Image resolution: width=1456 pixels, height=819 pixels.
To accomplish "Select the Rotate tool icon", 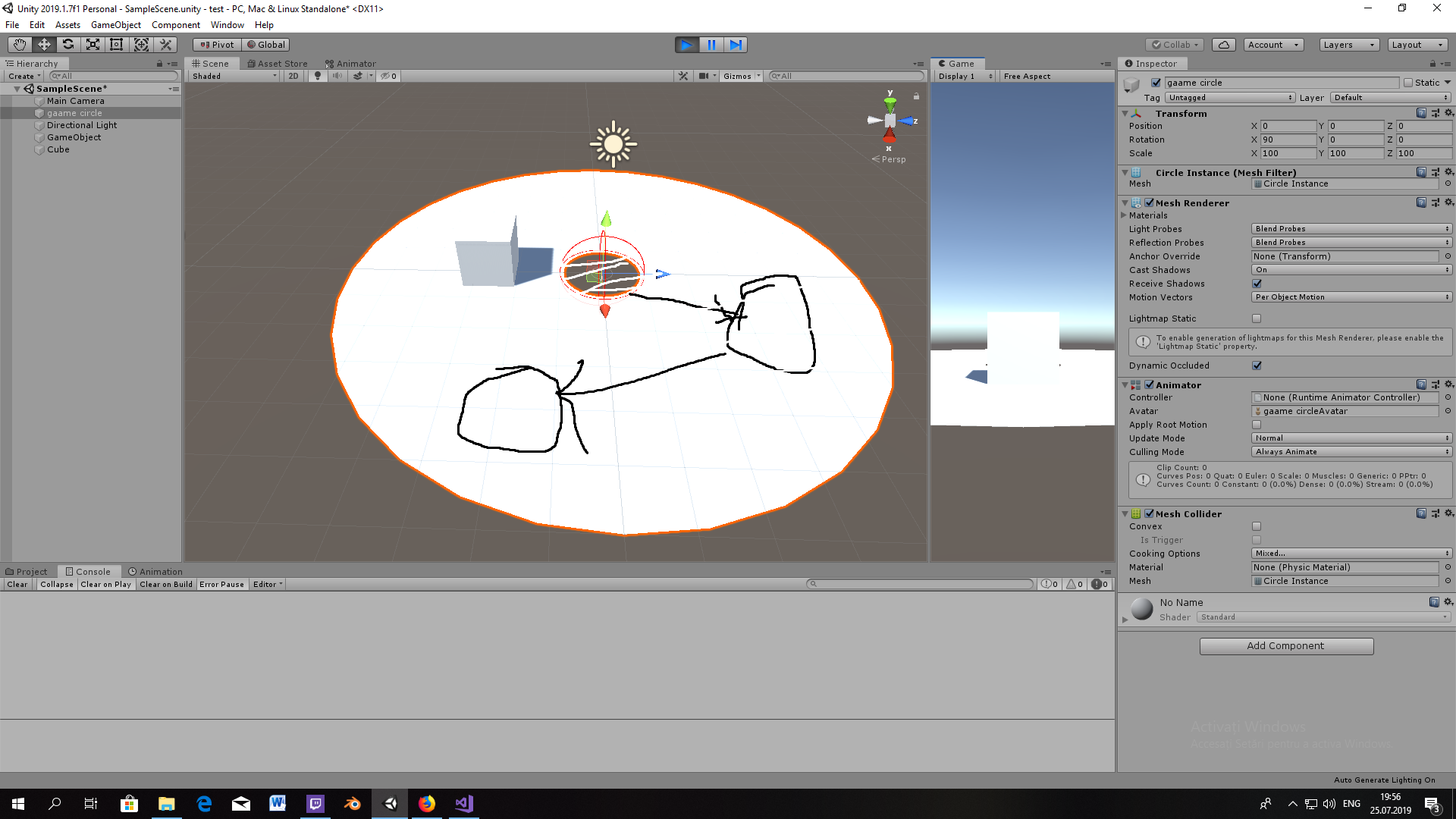I will point(68,45).
